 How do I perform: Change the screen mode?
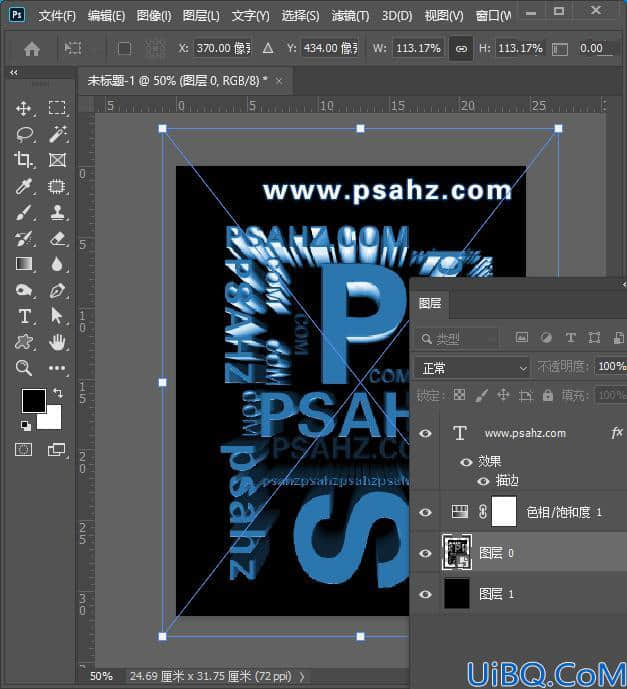click(56, 450)
